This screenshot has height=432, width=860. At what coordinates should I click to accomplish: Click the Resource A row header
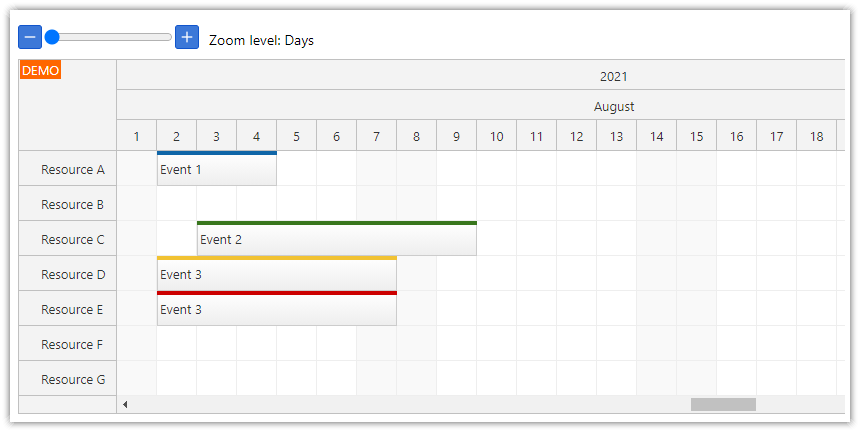(68, 169)
